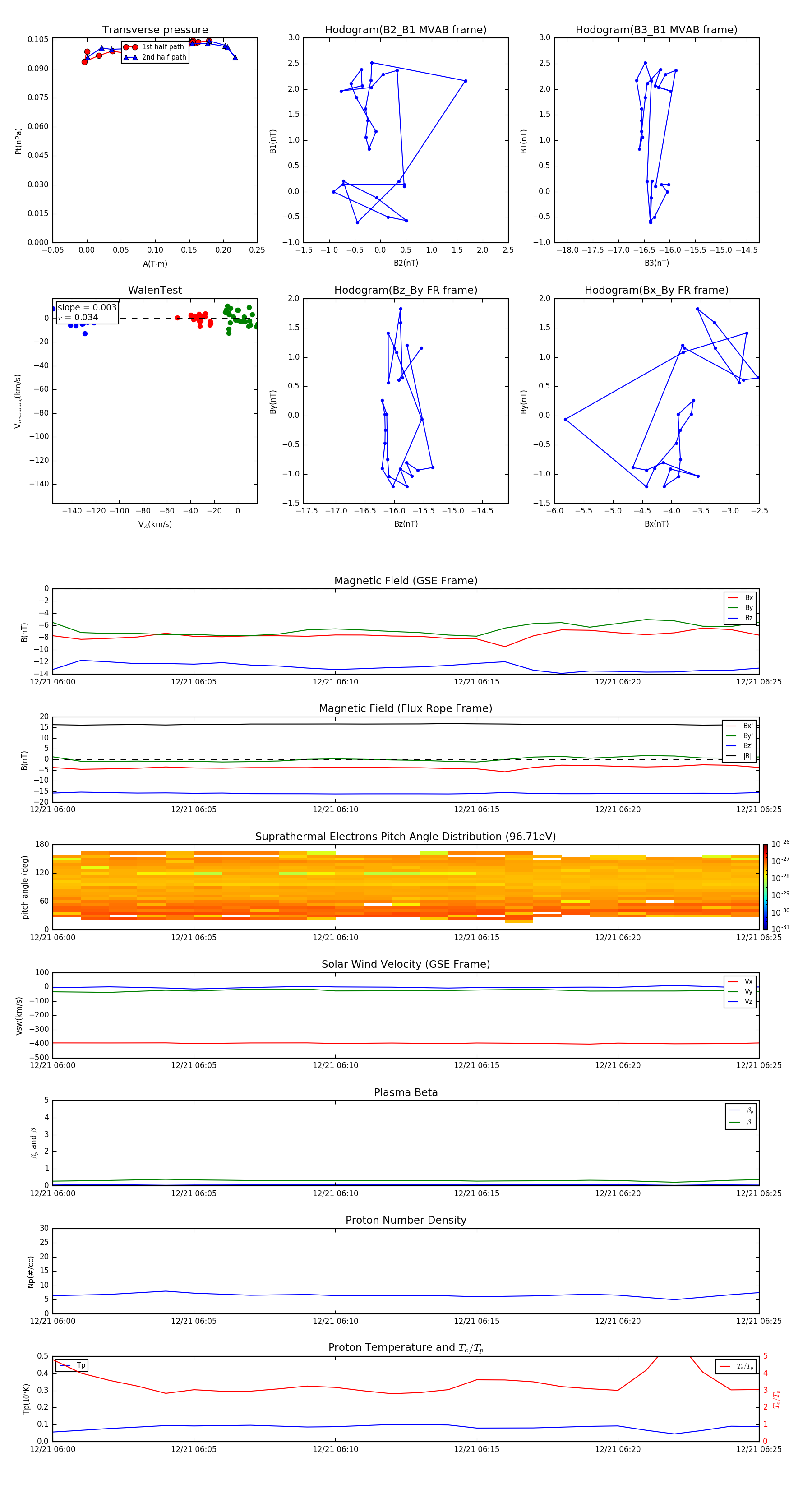Viewport: 812px width, 1489px height.
Task: Click the 'A(T·m)' x-axis label
Action: click(x=155, y=264)
